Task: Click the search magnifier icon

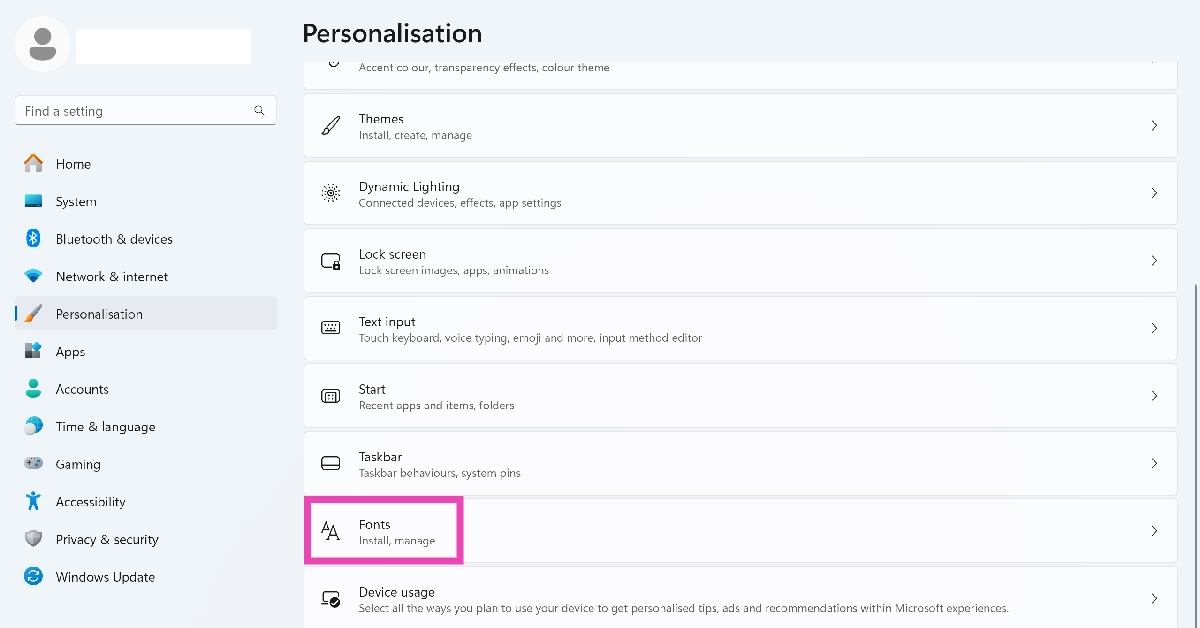Action: pos(260,111)
